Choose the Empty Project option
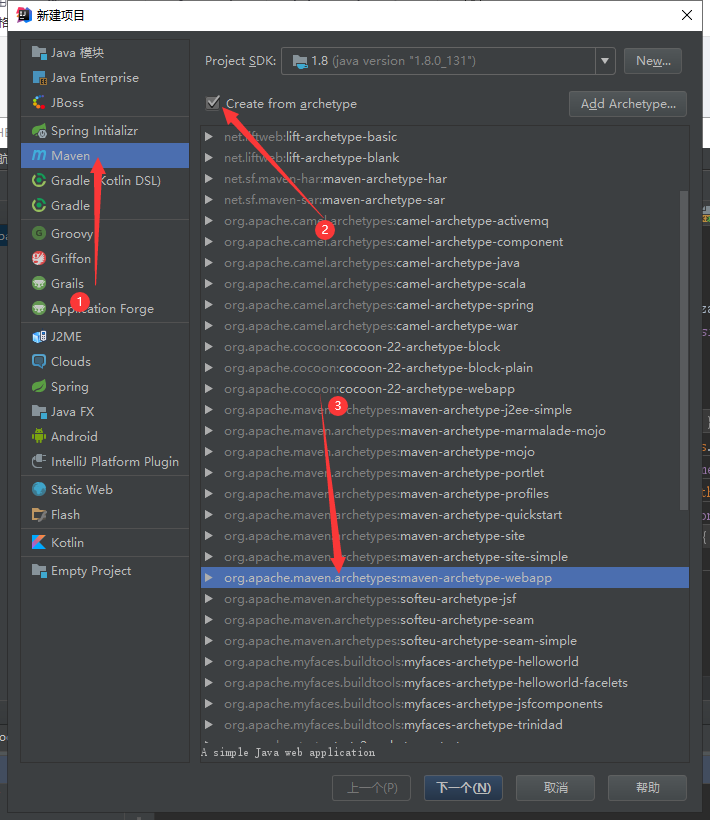This screenshot has height=820, width=710. coord(105,571)
